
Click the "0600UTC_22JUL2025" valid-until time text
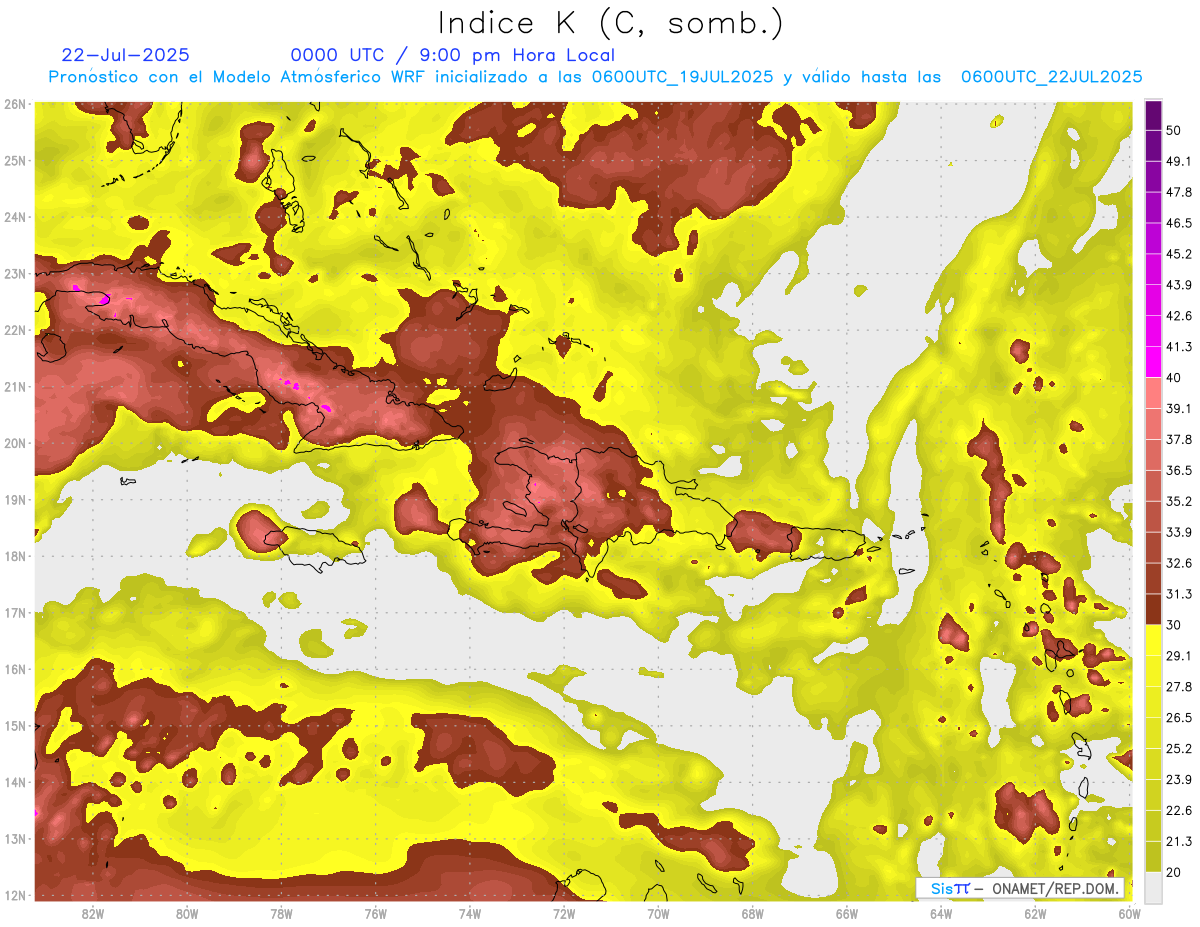(1051, 77)
